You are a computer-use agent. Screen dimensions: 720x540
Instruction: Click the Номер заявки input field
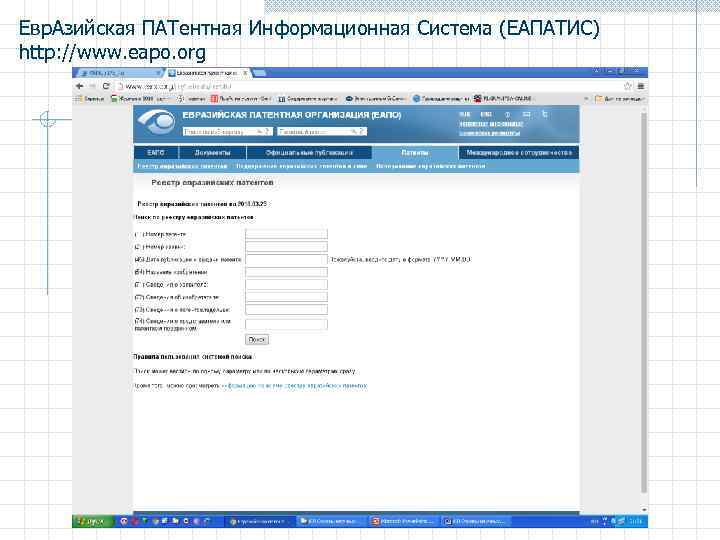(x=287, y=247)
